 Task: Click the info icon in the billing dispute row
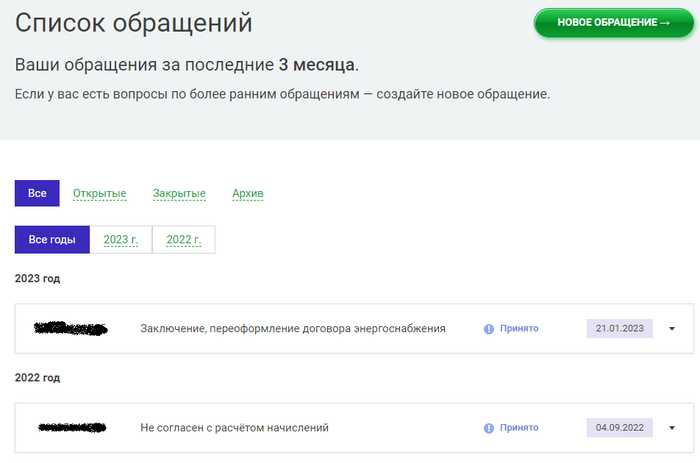tap(489, 428)
